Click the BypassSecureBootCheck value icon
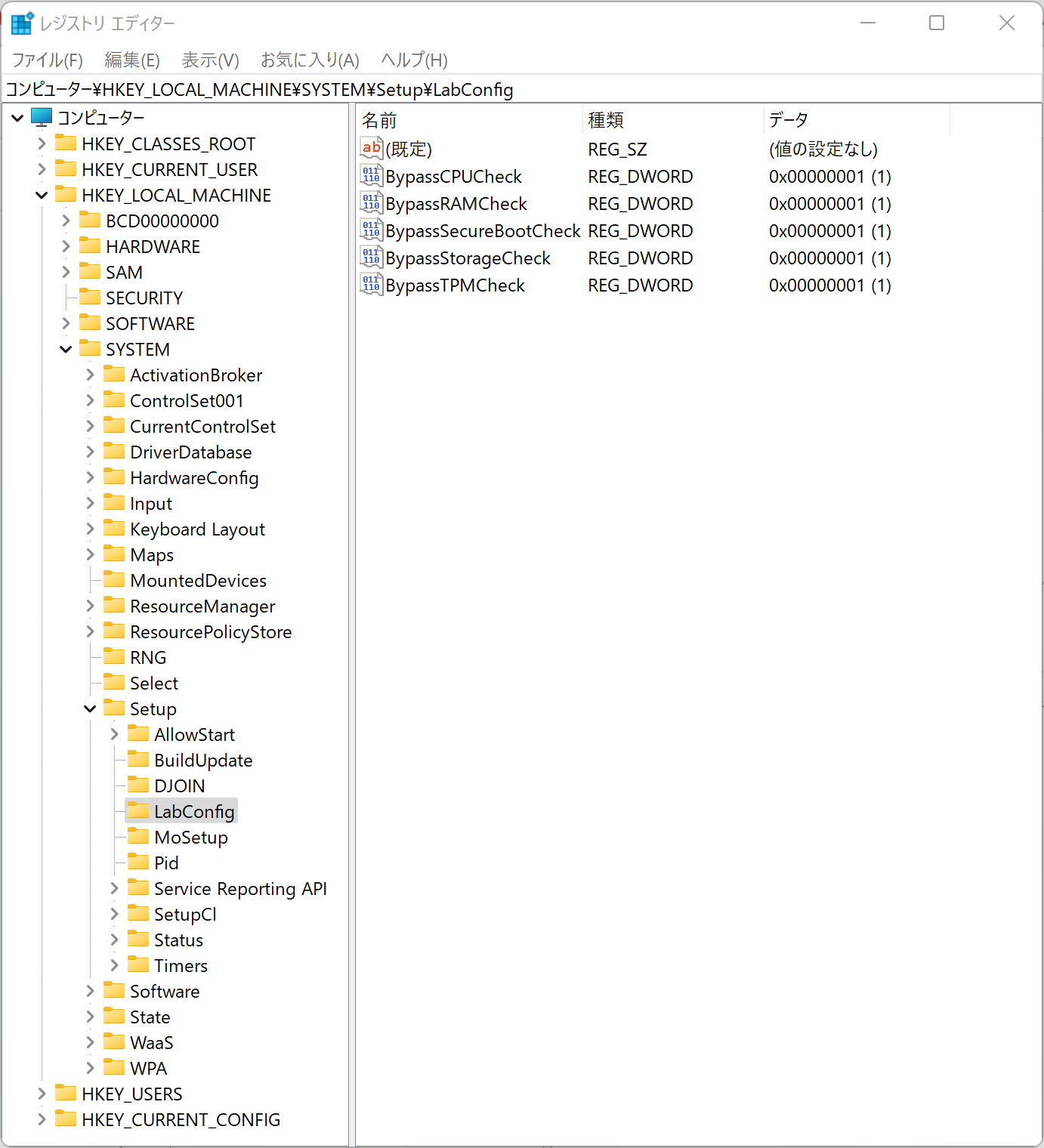Screen dimensions: 1044x1148 371,230
